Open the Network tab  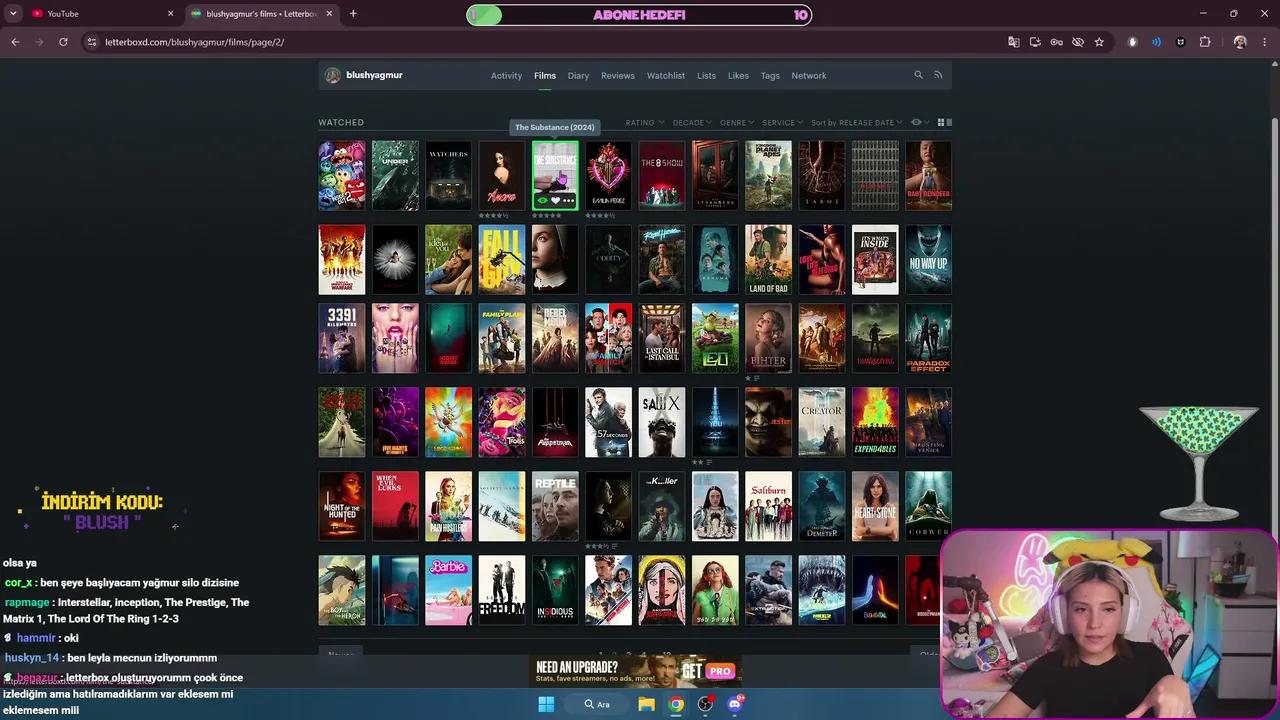809,76
